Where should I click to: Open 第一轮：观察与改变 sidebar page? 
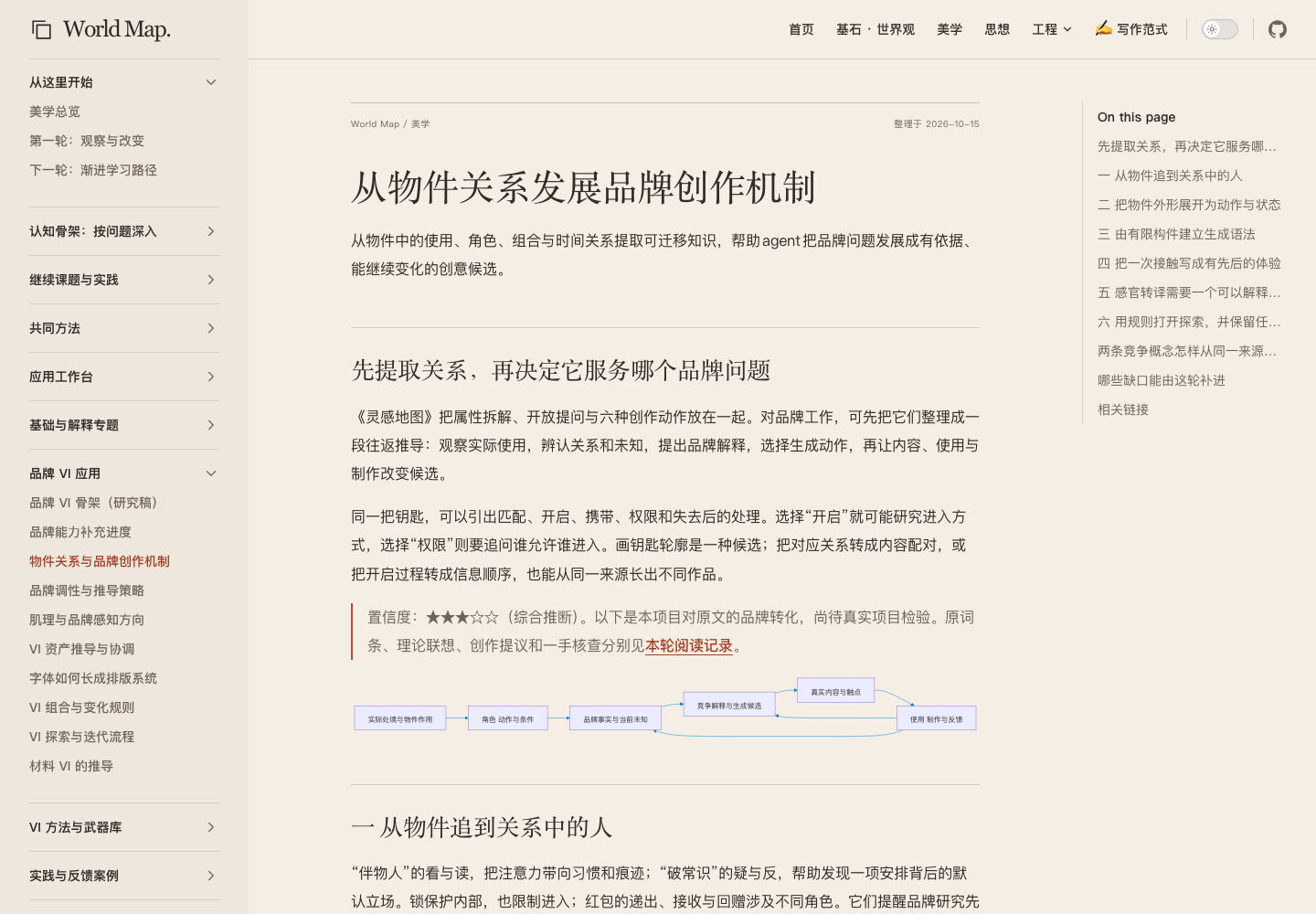87,141
